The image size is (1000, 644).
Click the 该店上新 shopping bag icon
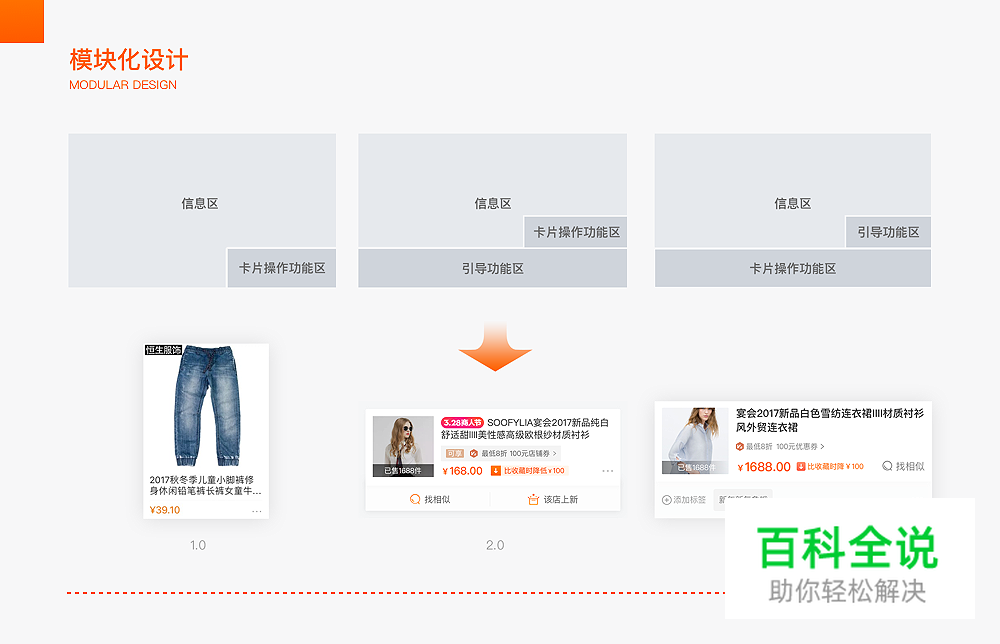click(x=532, y=498)
